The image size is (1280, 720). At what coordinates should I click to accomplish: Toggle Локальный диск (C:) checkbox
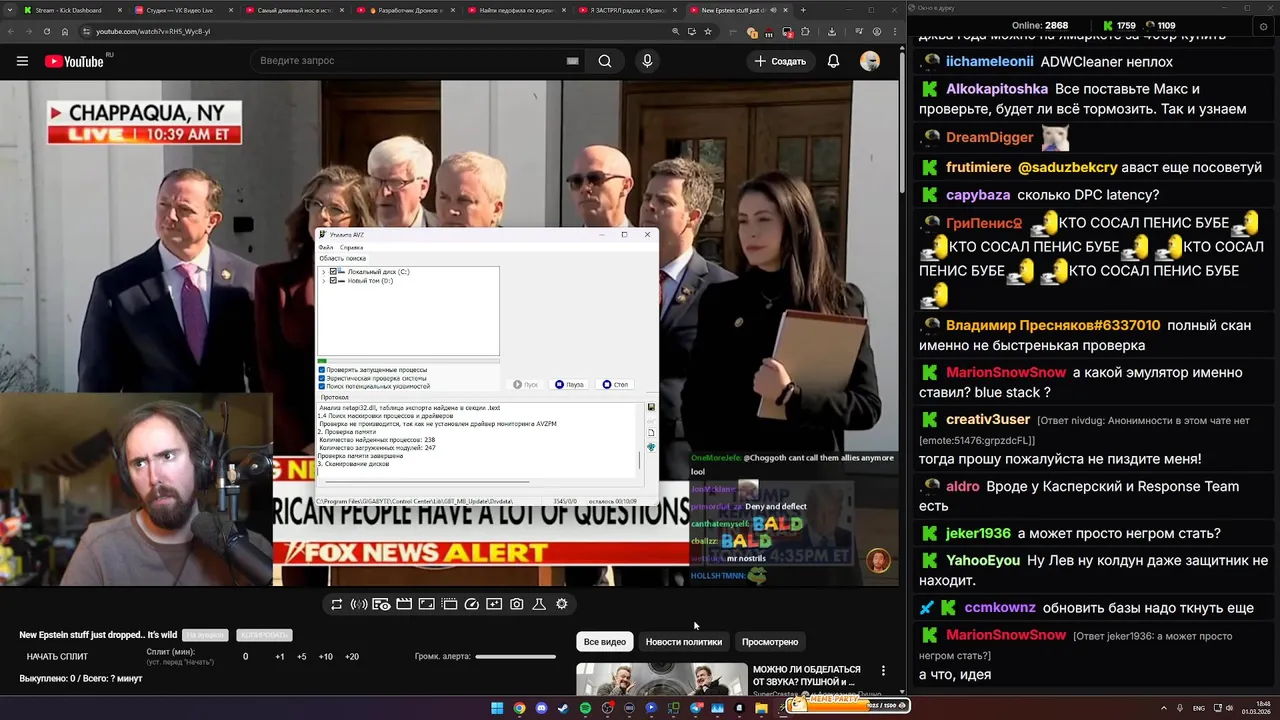333,271
